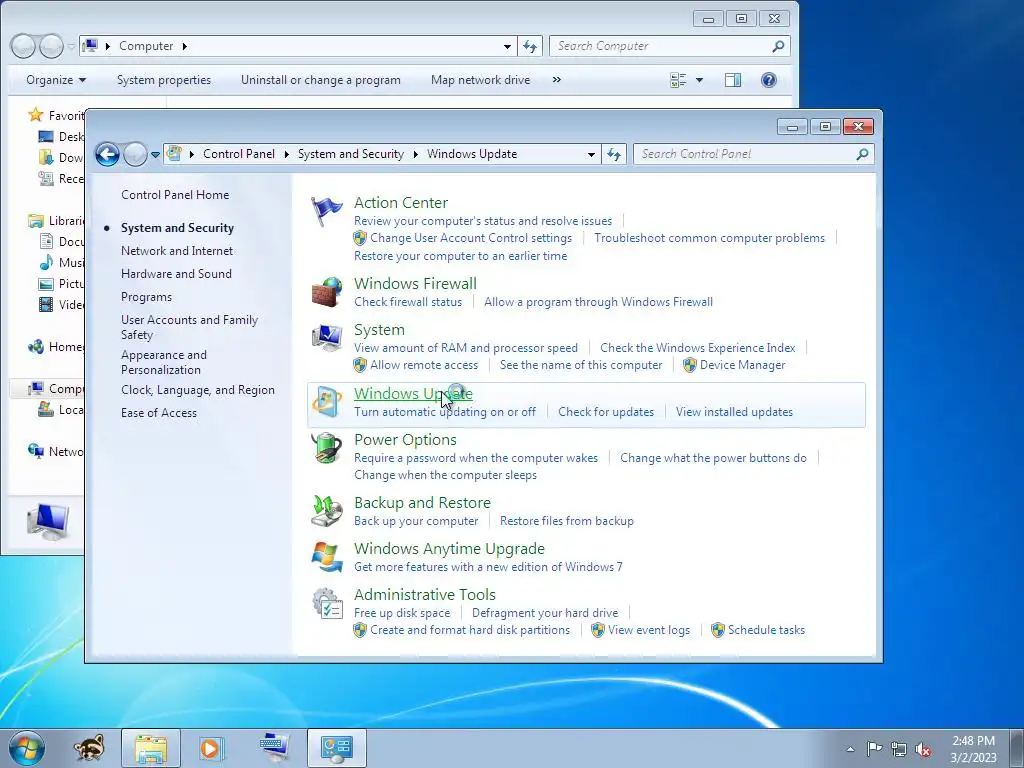Expand the arrow after Control Panel breadcrumb
The height and width of the screenshot is (768, 1024).
[x=286, y=154]
